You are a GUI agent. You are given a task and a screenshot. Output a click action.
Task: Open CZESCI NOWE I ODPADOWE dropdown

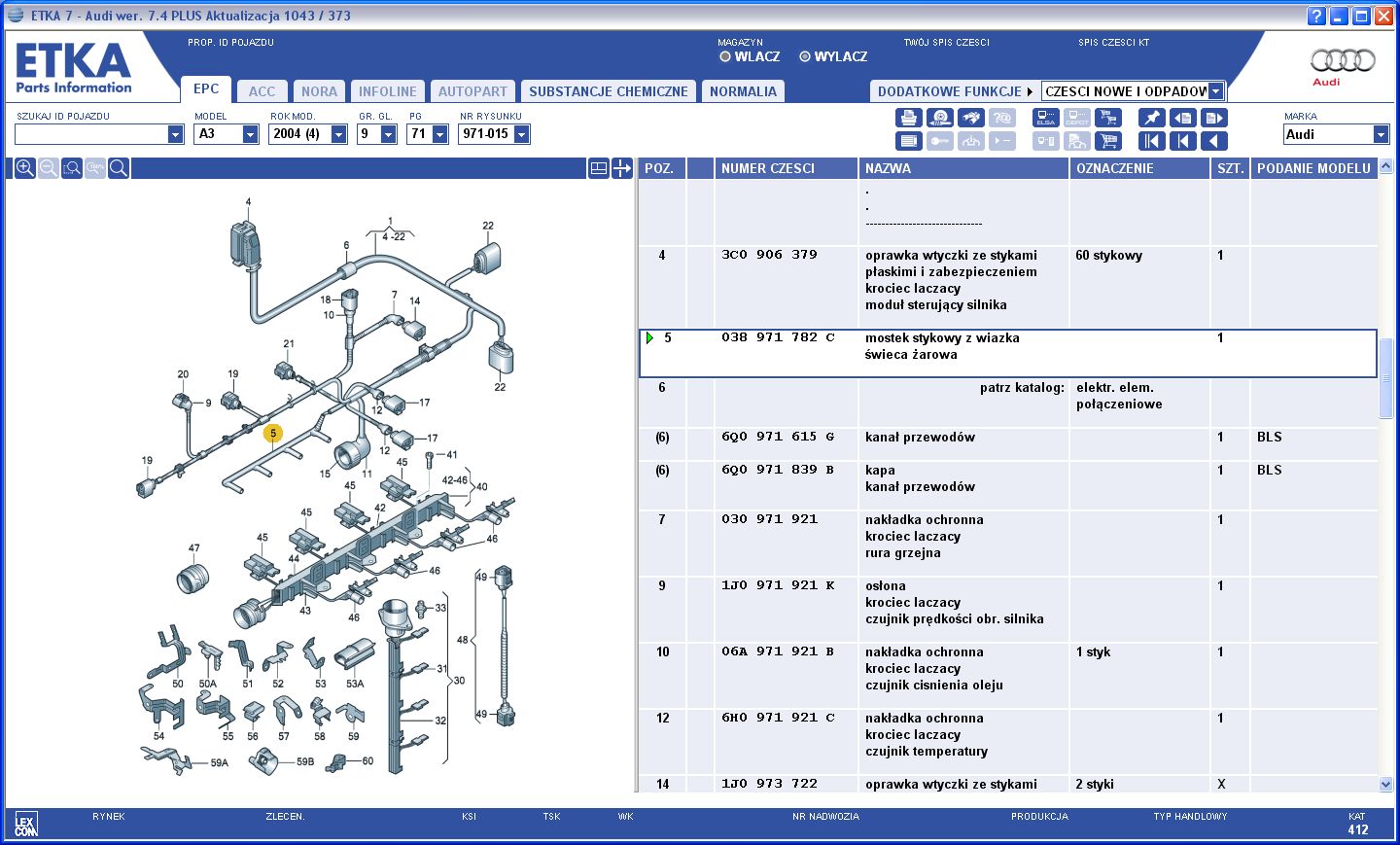pyautogui.click(x=1215, y=91)
